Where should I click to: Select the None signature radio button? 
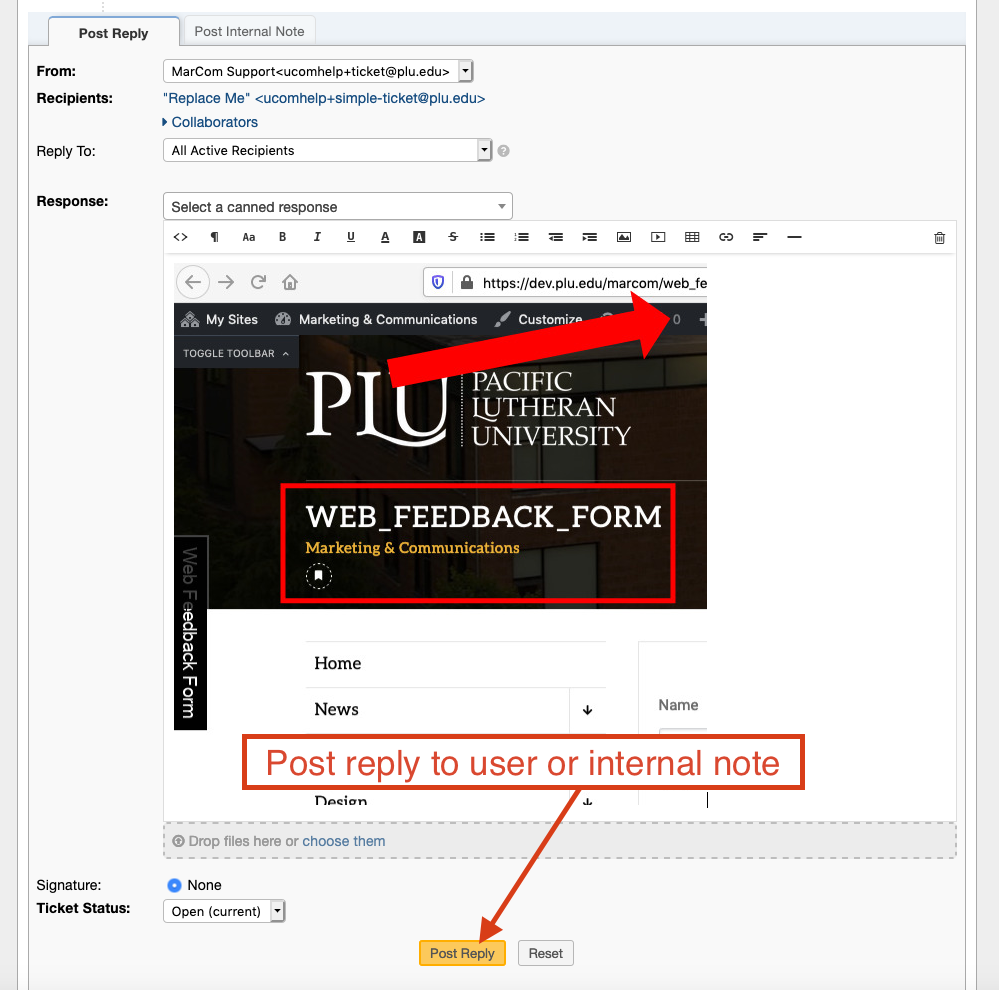174,885
